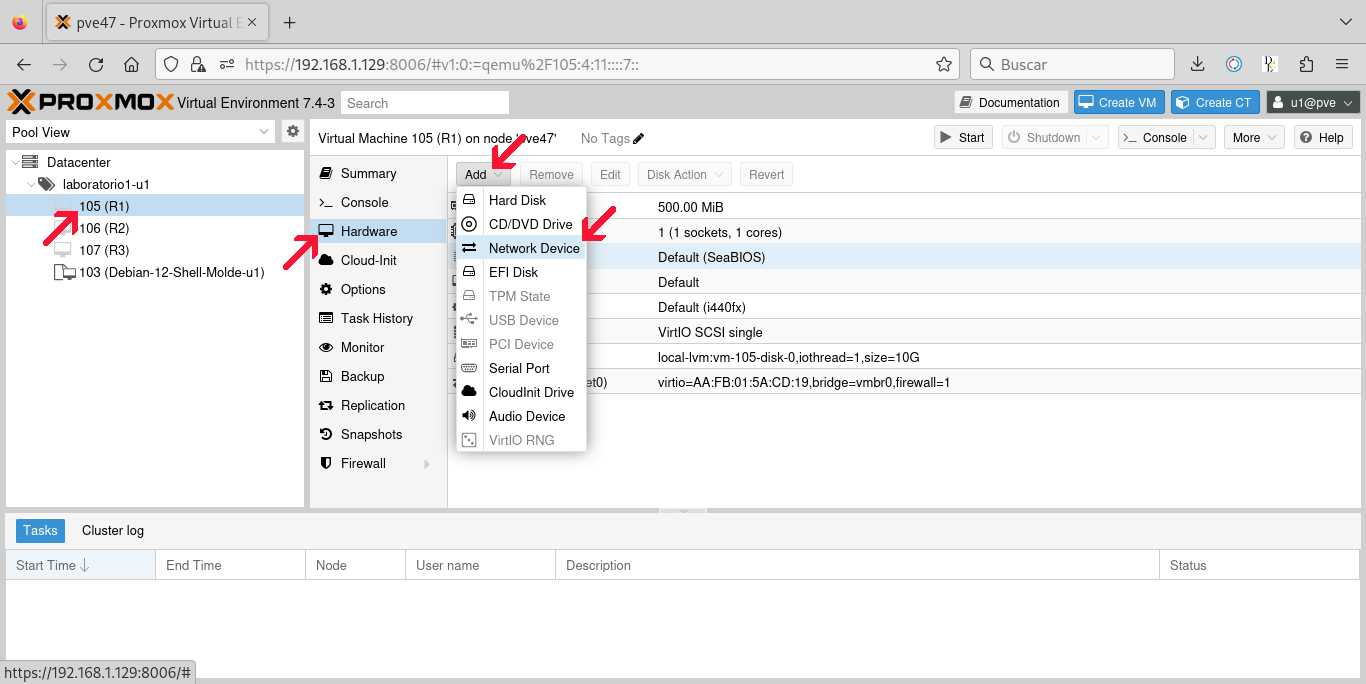Click the Create VM button

point(1118,103)
